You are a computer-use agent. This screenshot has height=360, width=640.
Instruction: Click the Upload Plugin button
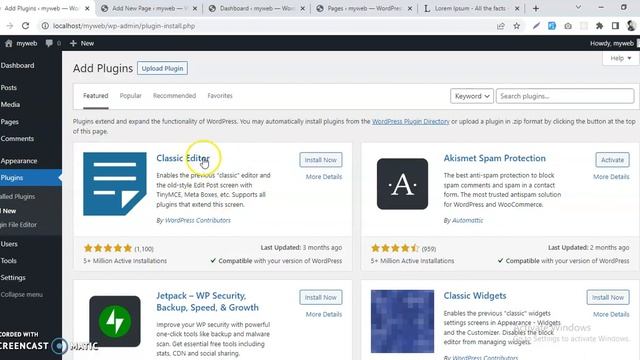162,68
